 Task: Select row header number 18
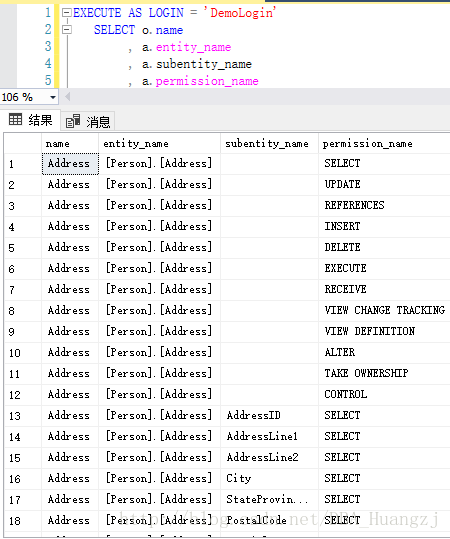23,520
